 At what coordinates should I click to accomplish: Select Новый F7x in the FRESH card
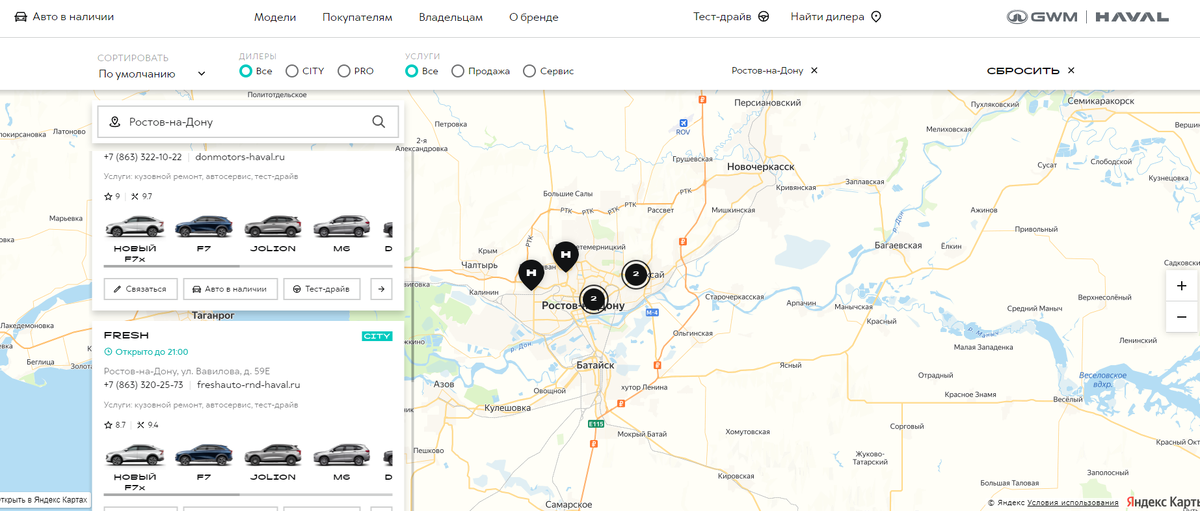135,467
